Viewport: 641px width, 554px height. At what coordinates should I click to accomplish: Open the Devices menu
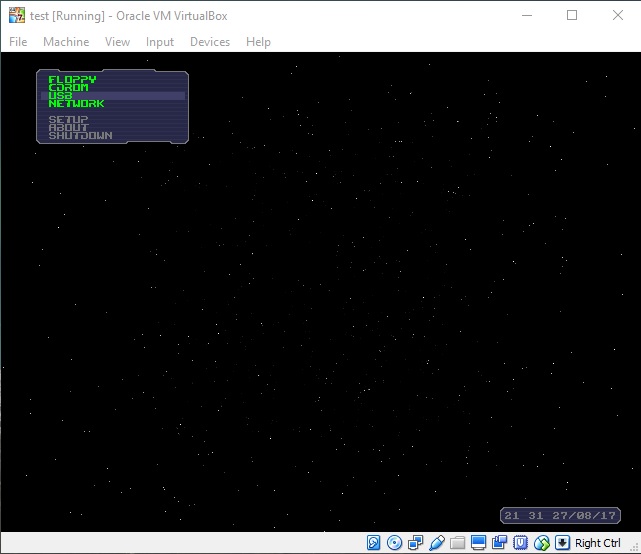click(x=210, y=42)
